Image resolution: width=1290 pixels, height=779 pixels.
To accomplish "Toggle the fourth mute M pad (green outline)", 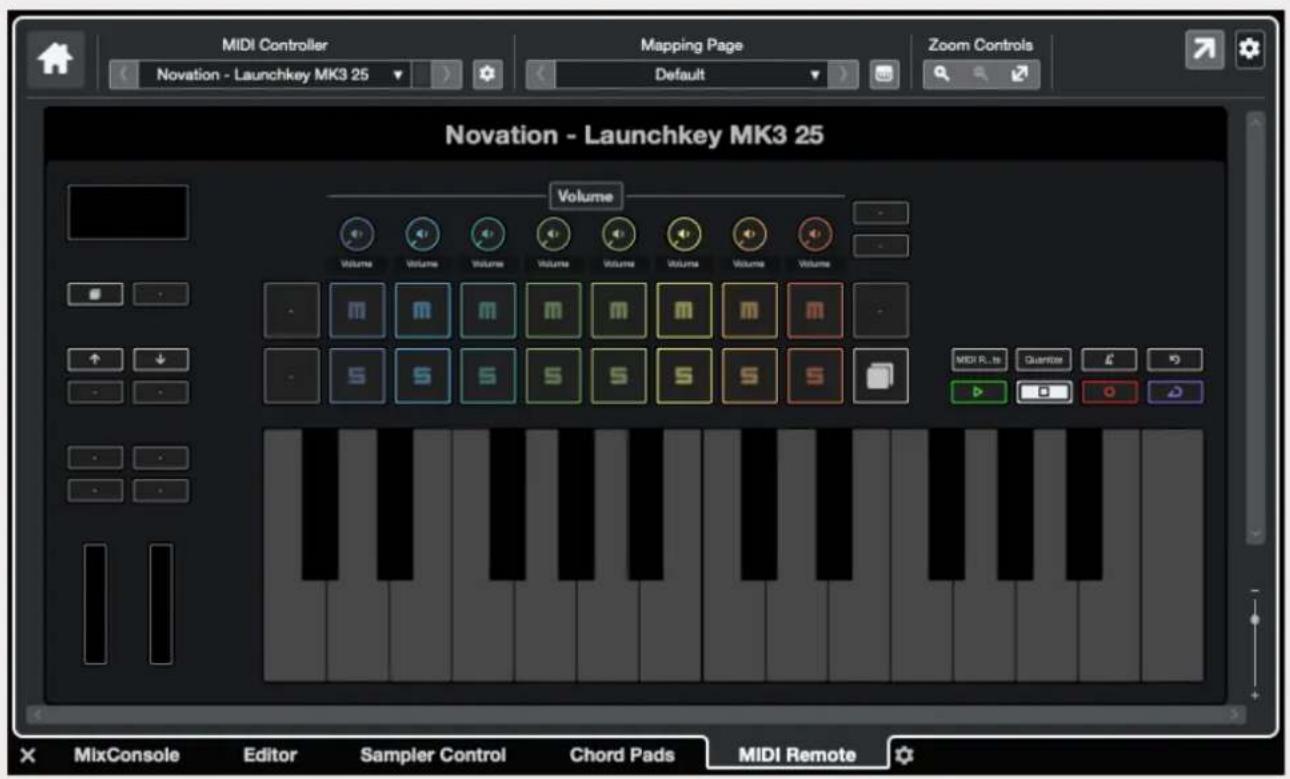I will 554,310.
